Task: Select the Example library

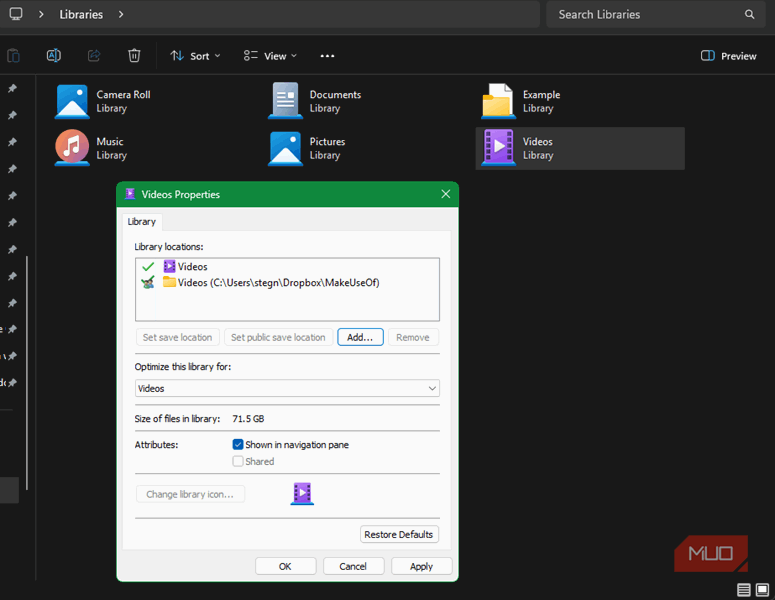Action: coord(521,101)
